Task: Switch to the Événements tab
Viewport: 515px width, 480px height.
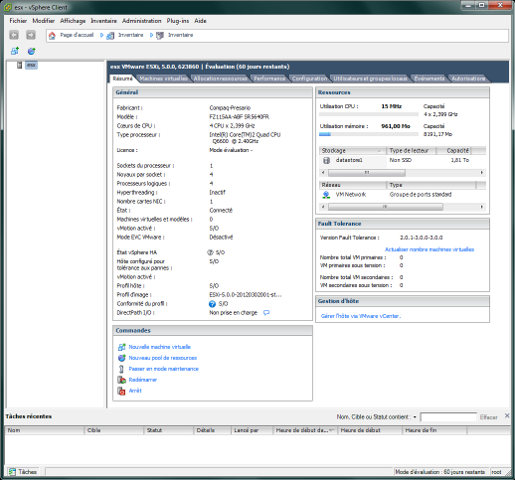Action: 429,79
